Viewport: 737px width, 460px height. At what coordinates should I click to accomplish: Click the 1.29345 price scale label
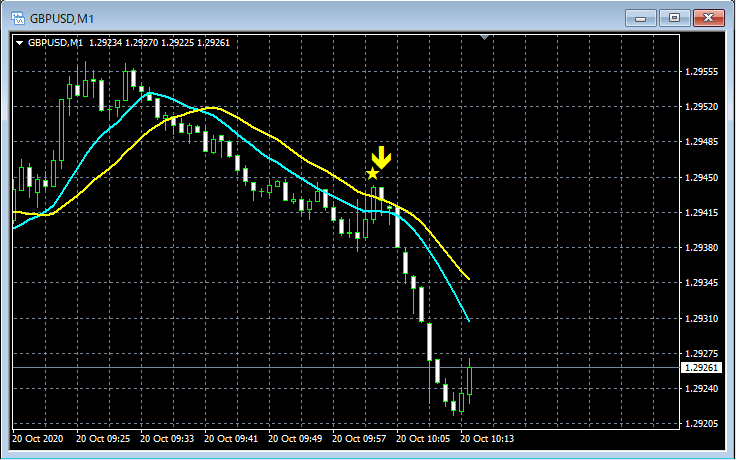pyautogui.click(x=702, y=283)
